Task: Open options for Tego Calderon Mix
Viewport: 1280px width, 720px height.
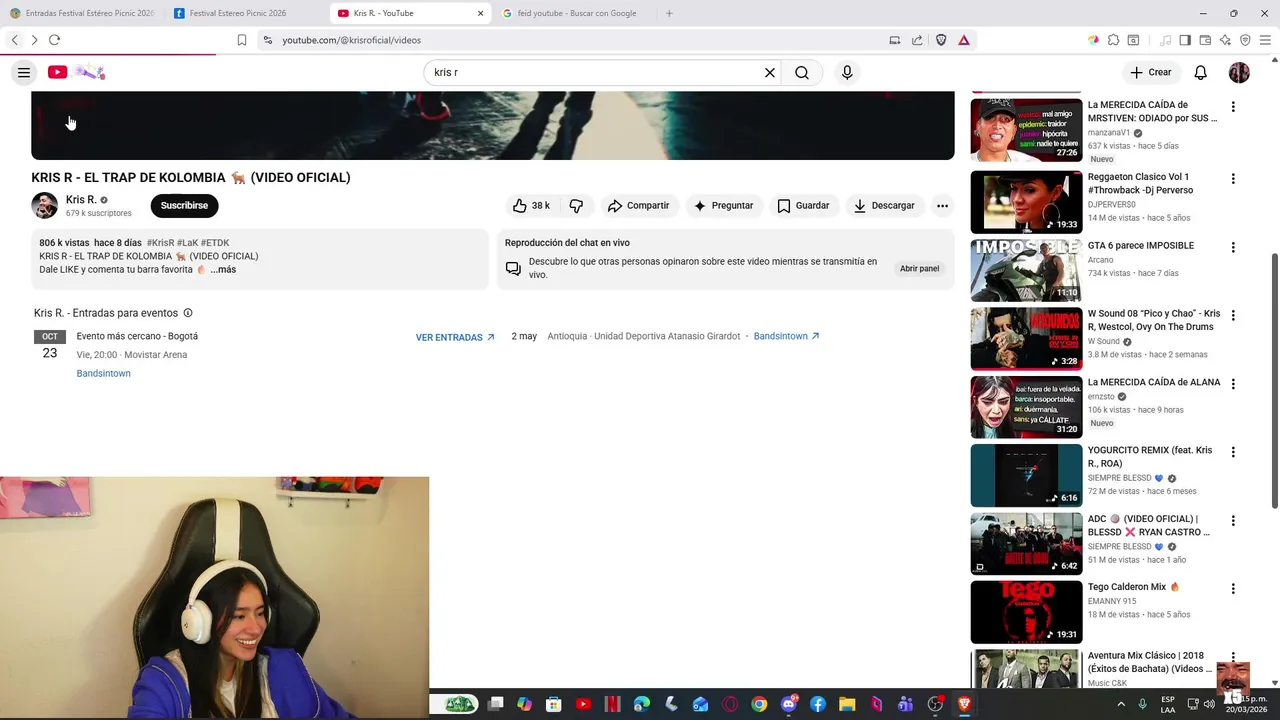Action: 1233,589
